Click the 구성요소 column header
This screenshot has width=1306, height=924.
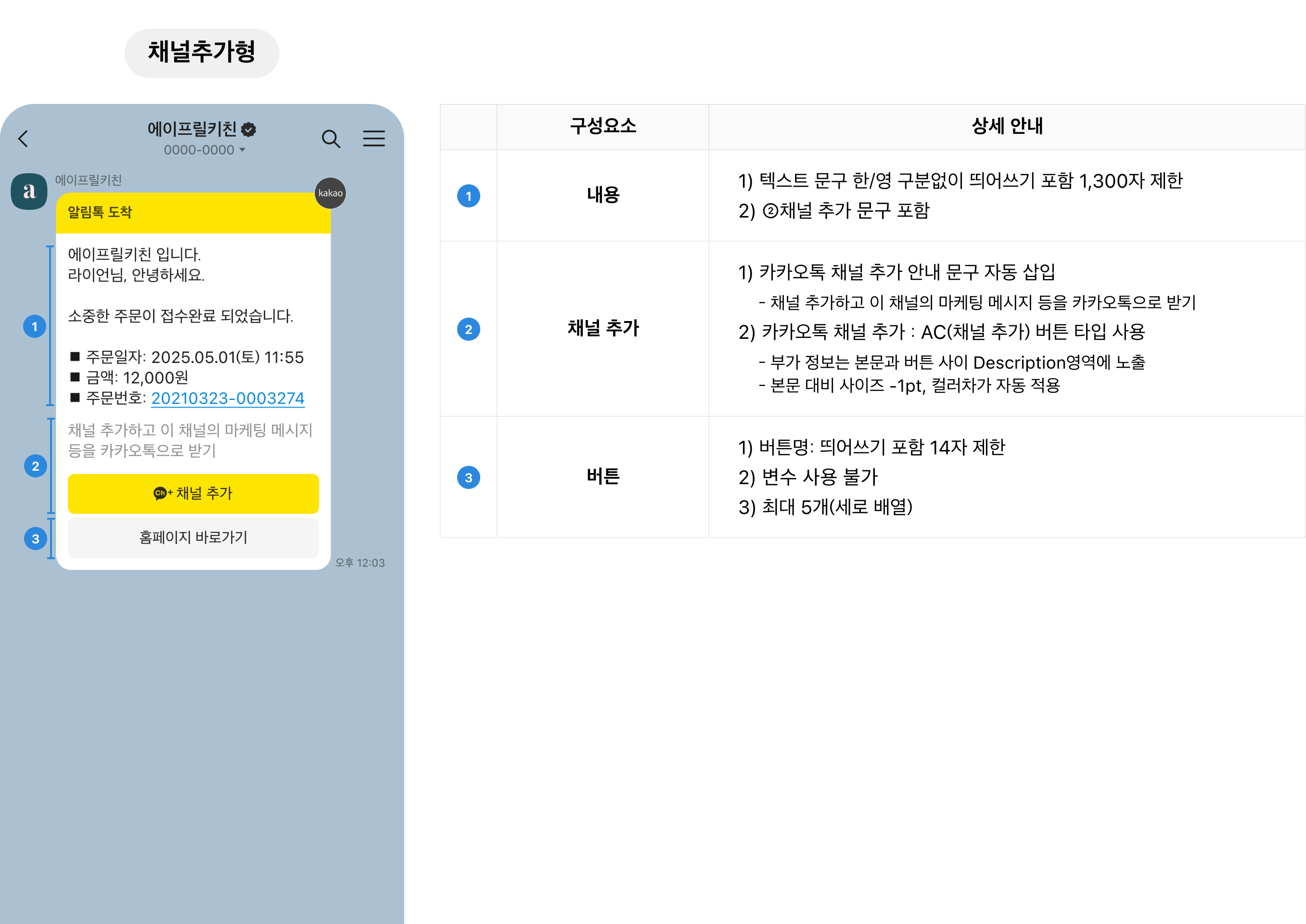[602, 126]
